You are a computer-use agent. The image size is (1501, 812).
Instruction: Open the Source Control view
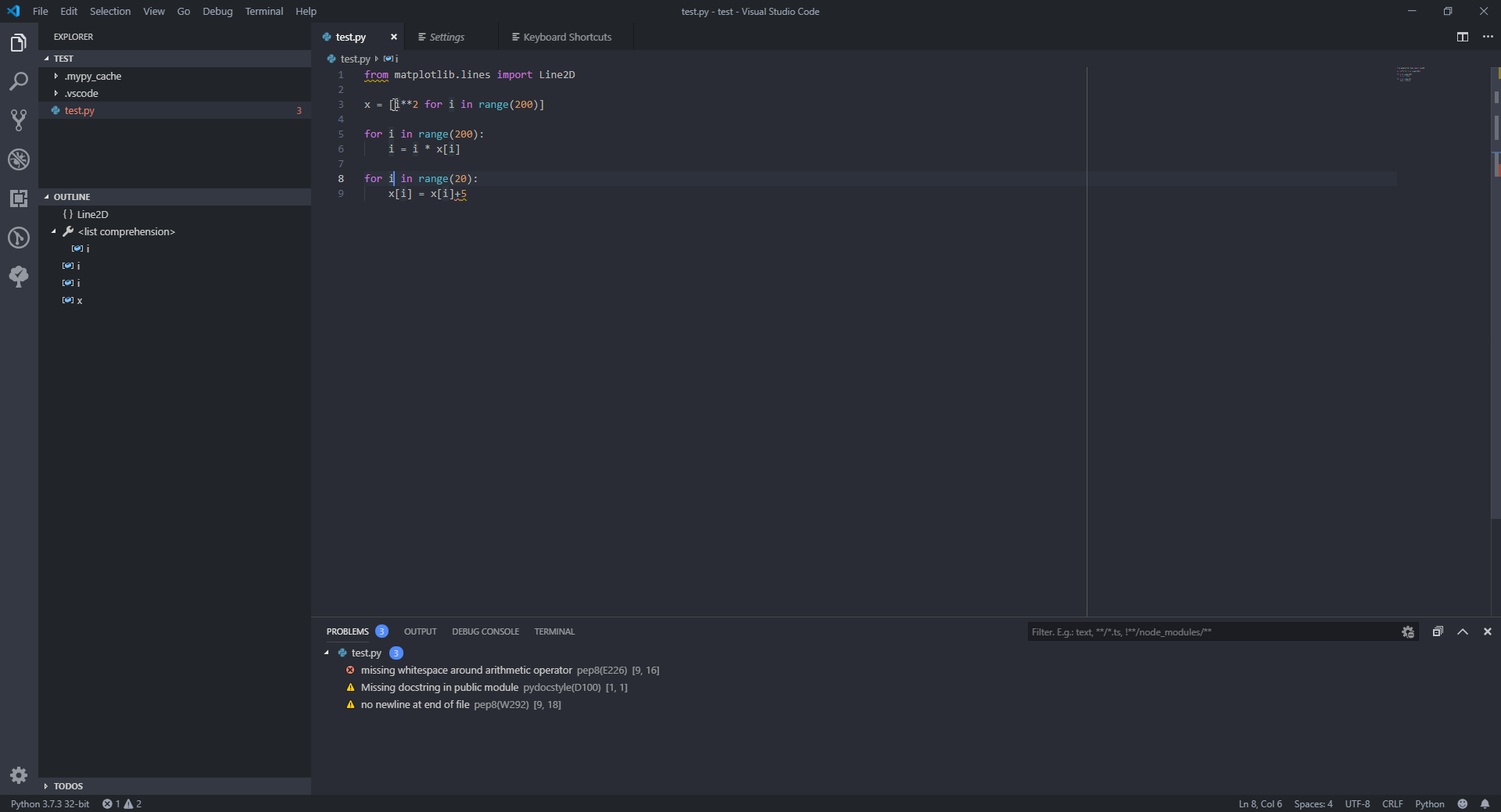19,120
